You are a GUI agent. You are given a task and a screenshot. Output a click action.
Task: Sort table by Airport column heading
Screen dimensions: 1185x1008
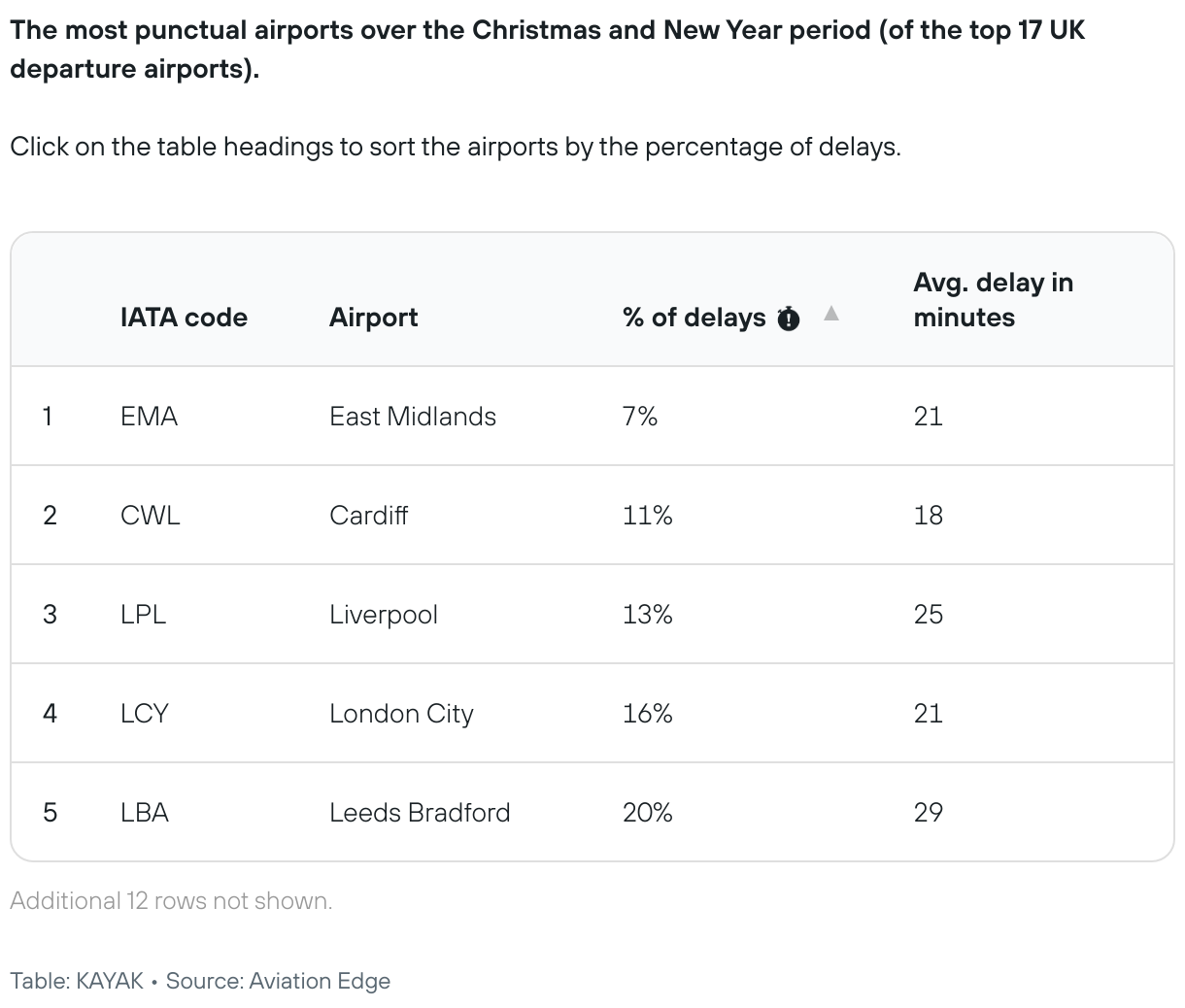(x=373, y=318)
